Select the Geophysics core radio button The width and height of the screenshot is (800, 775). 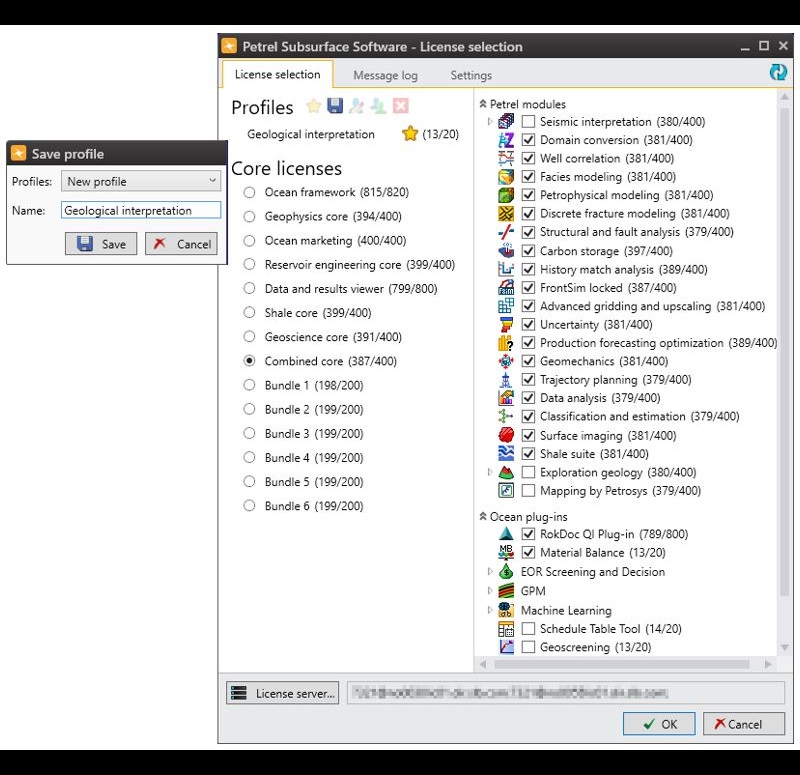pos(249,216)
